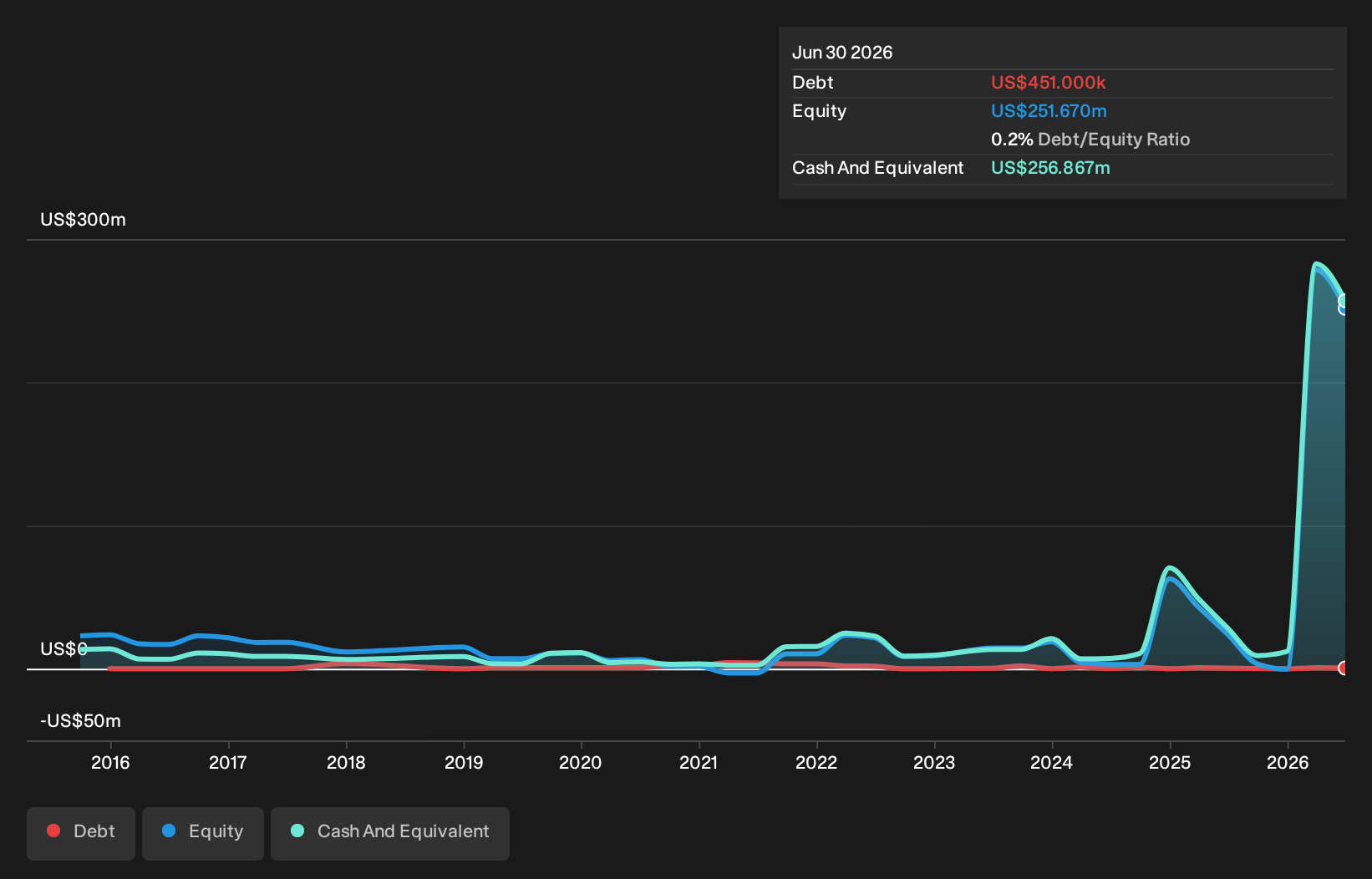Click the Equity row label in tooltip
The height and width of the screenshot is (879, 1372).
(819, 111)
